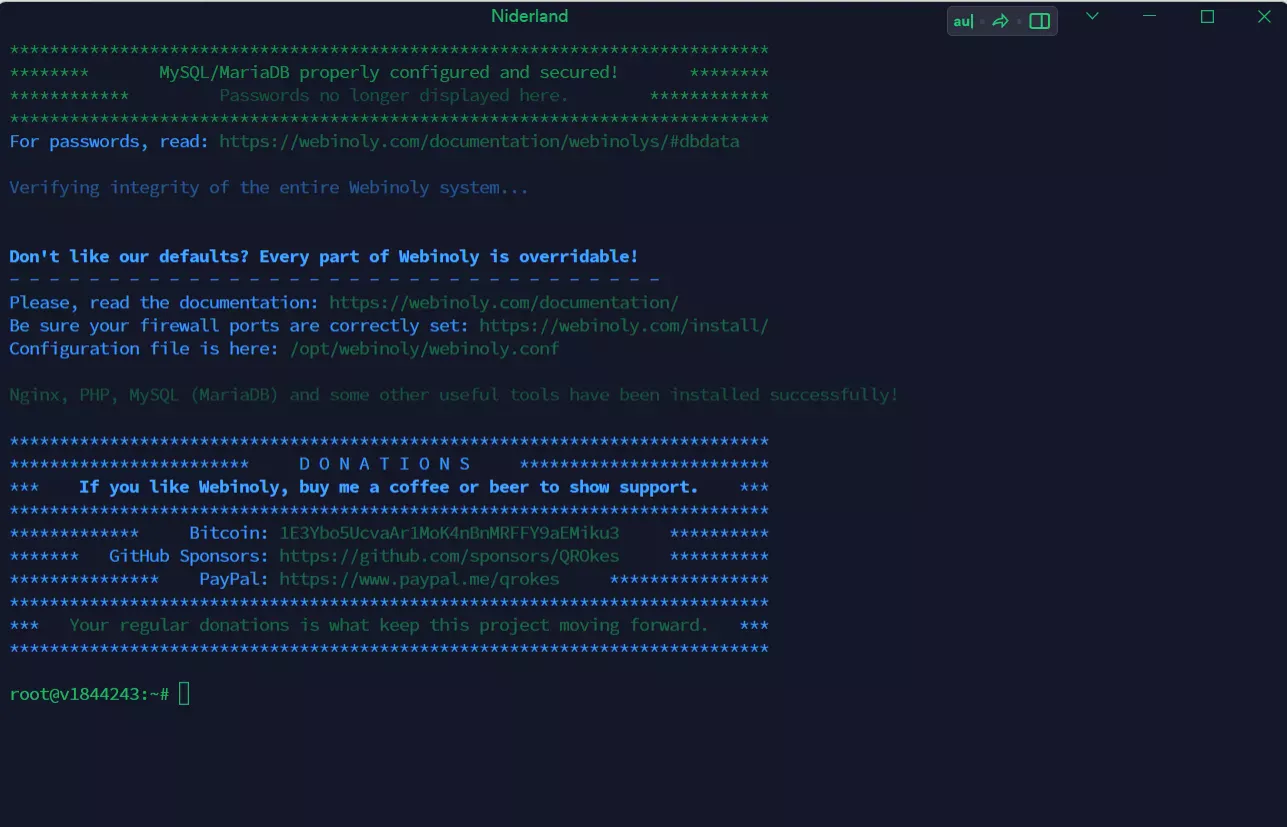Toggle the split pane layout icon
1287x827 pixels.
tap(1040, 21)
